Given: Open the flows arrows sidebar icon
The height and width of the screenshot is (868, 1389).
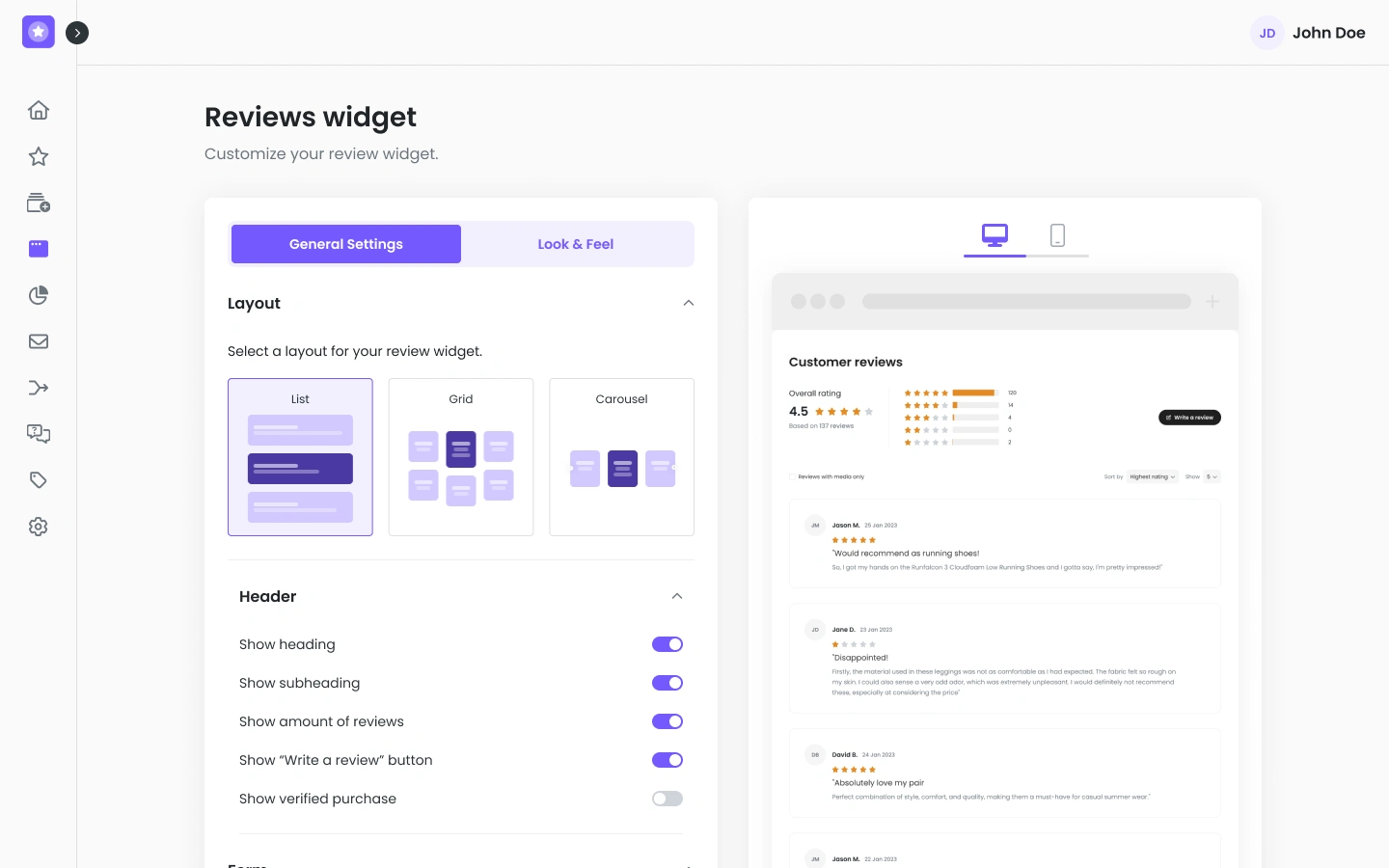Looking at the screenshot, I should (39, 388).
